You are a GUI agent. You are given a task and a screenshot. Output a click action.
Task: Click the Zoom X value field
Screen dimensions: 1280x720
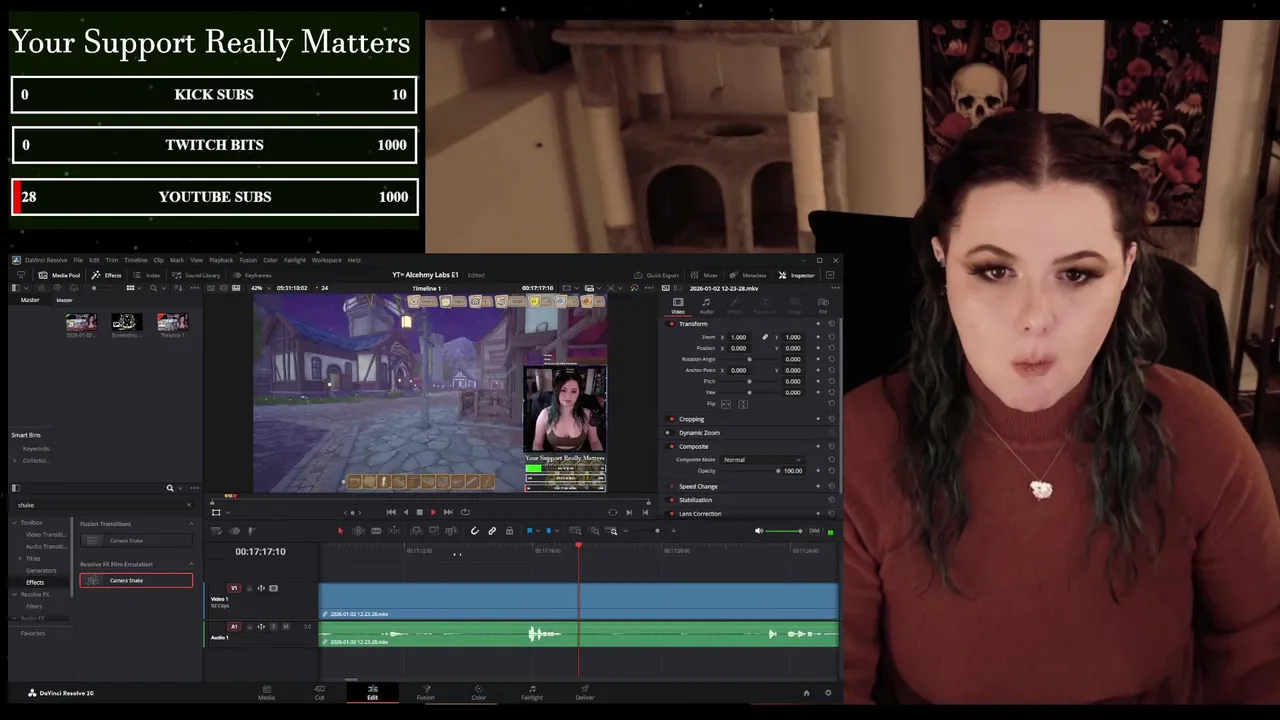click(739, 337)
